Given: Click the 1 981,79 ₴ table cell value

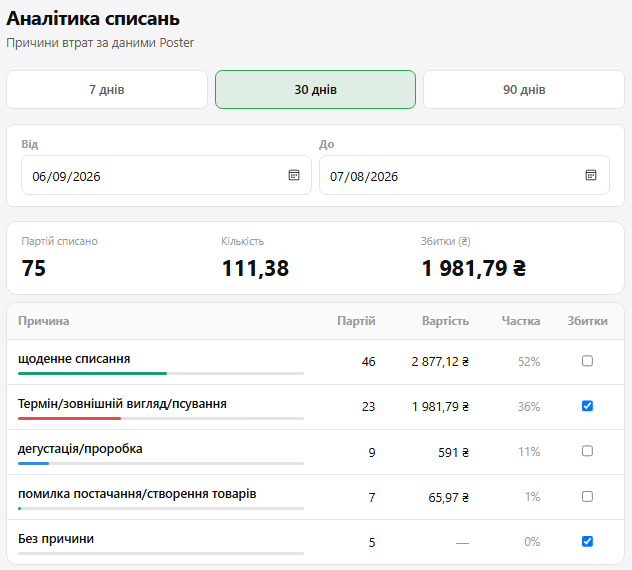Looking at the screenshot, I should pos(440,407).
